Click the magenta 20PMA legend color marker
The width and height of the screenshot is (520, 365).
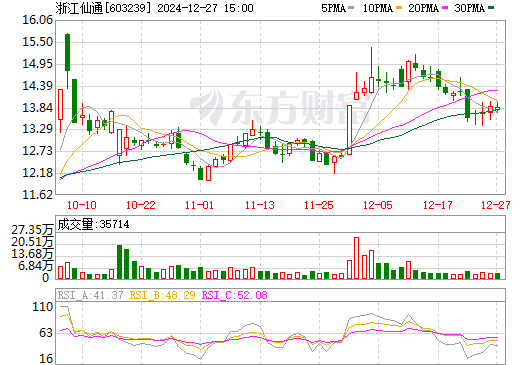click(445, 8)
